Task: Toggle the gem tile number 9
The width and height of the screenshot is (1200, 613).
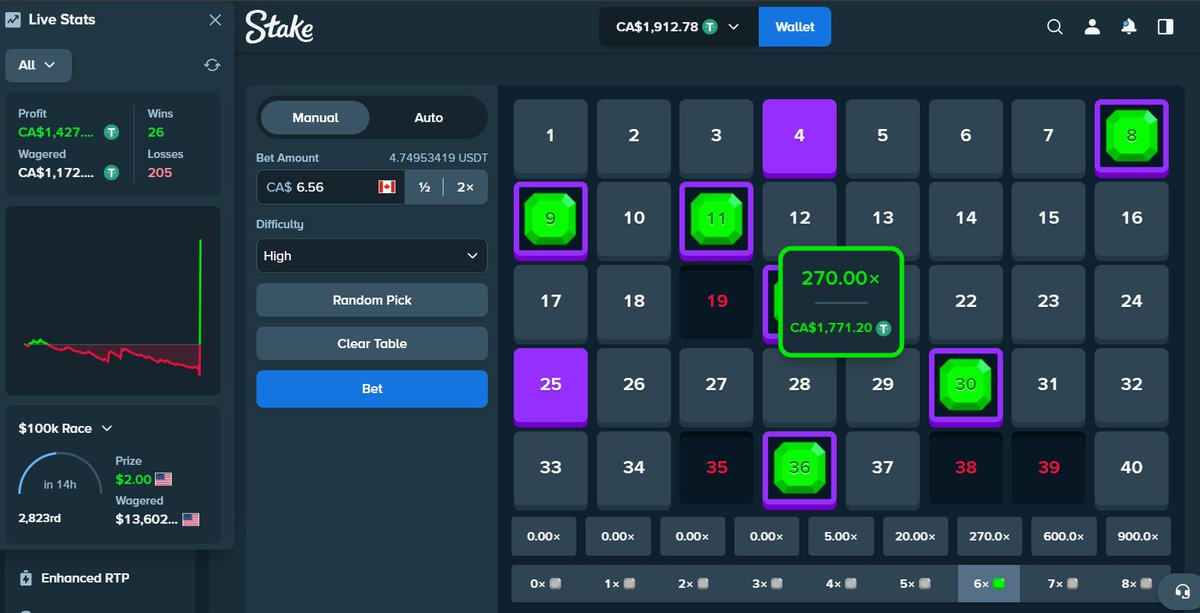Action: point(551,219)
